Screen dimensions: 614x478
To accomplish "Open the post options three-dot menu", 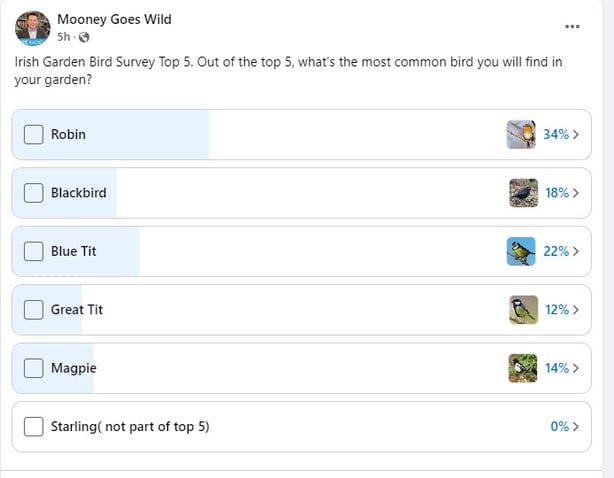I will tap(572, 27).
